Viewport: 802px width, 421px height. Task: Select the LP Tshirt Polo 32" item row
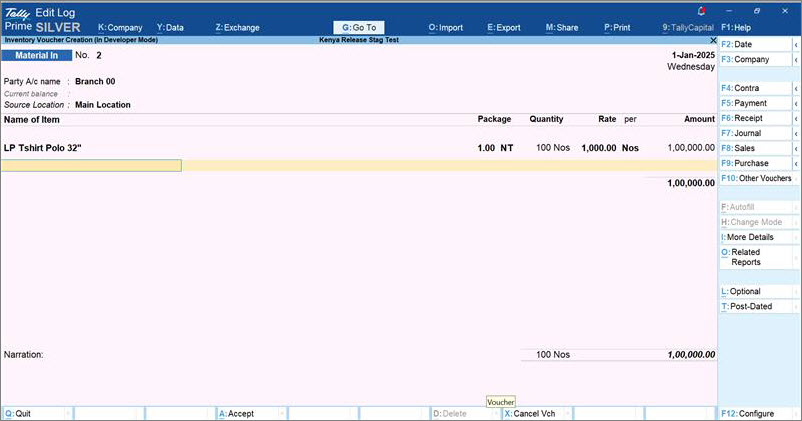[359, 148]
